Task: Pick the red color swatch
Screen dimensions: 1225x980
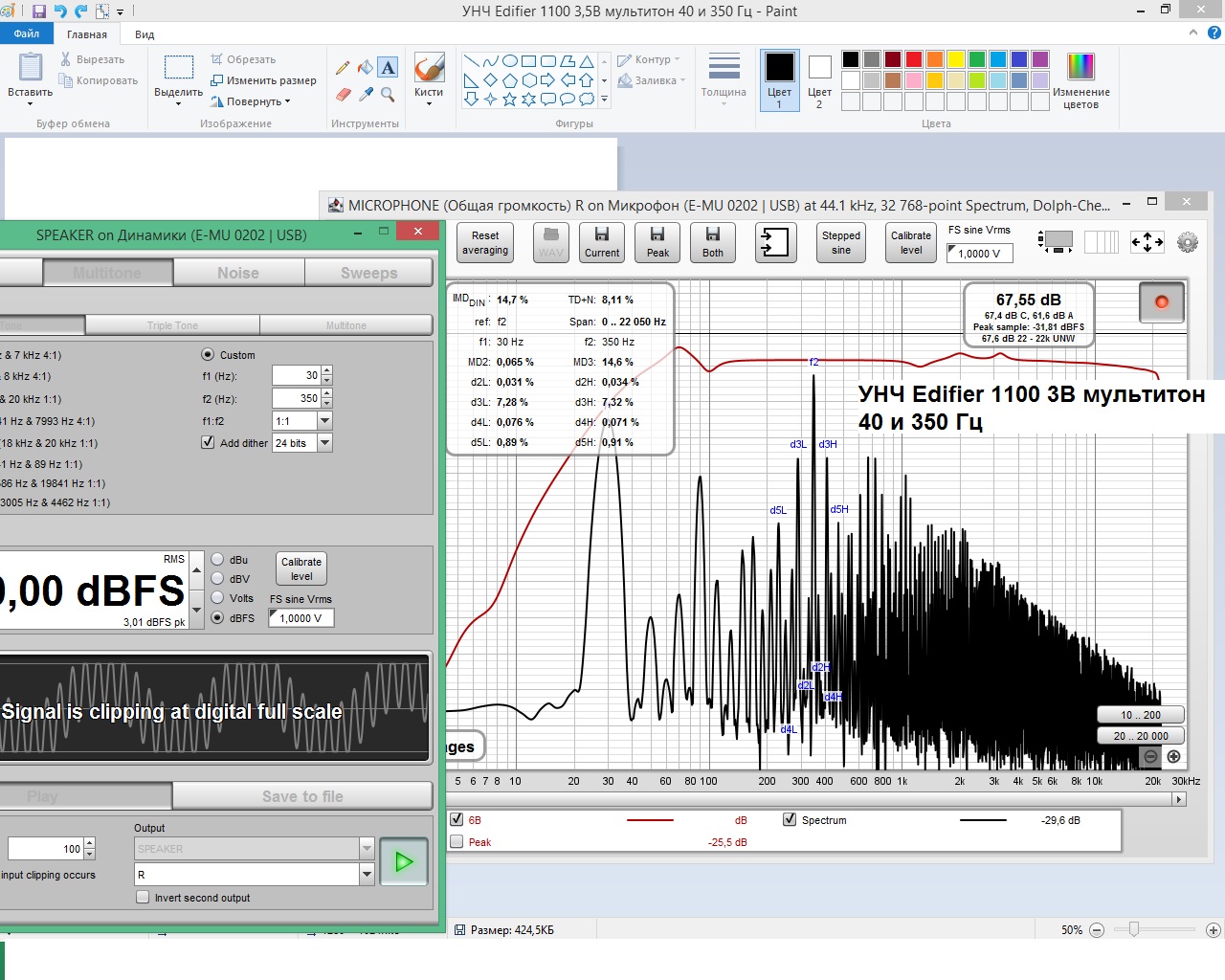Action: point(914,59)
